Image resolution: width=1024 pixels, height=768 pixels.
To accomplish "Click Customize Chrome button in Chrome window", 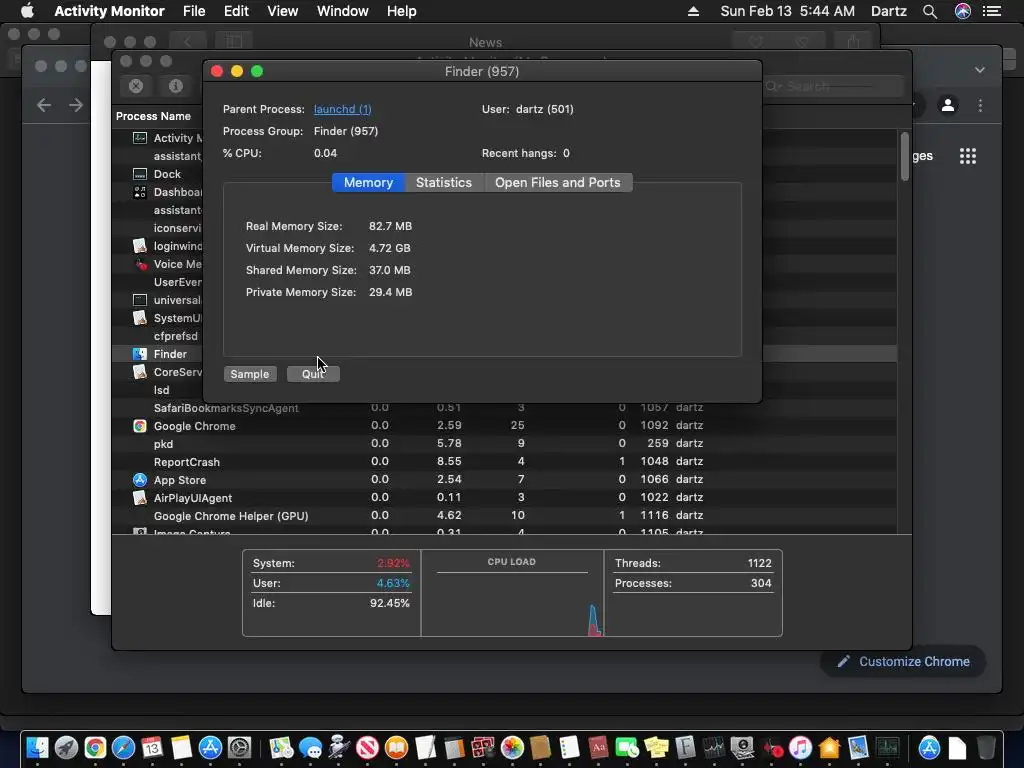I will (903, 662).
